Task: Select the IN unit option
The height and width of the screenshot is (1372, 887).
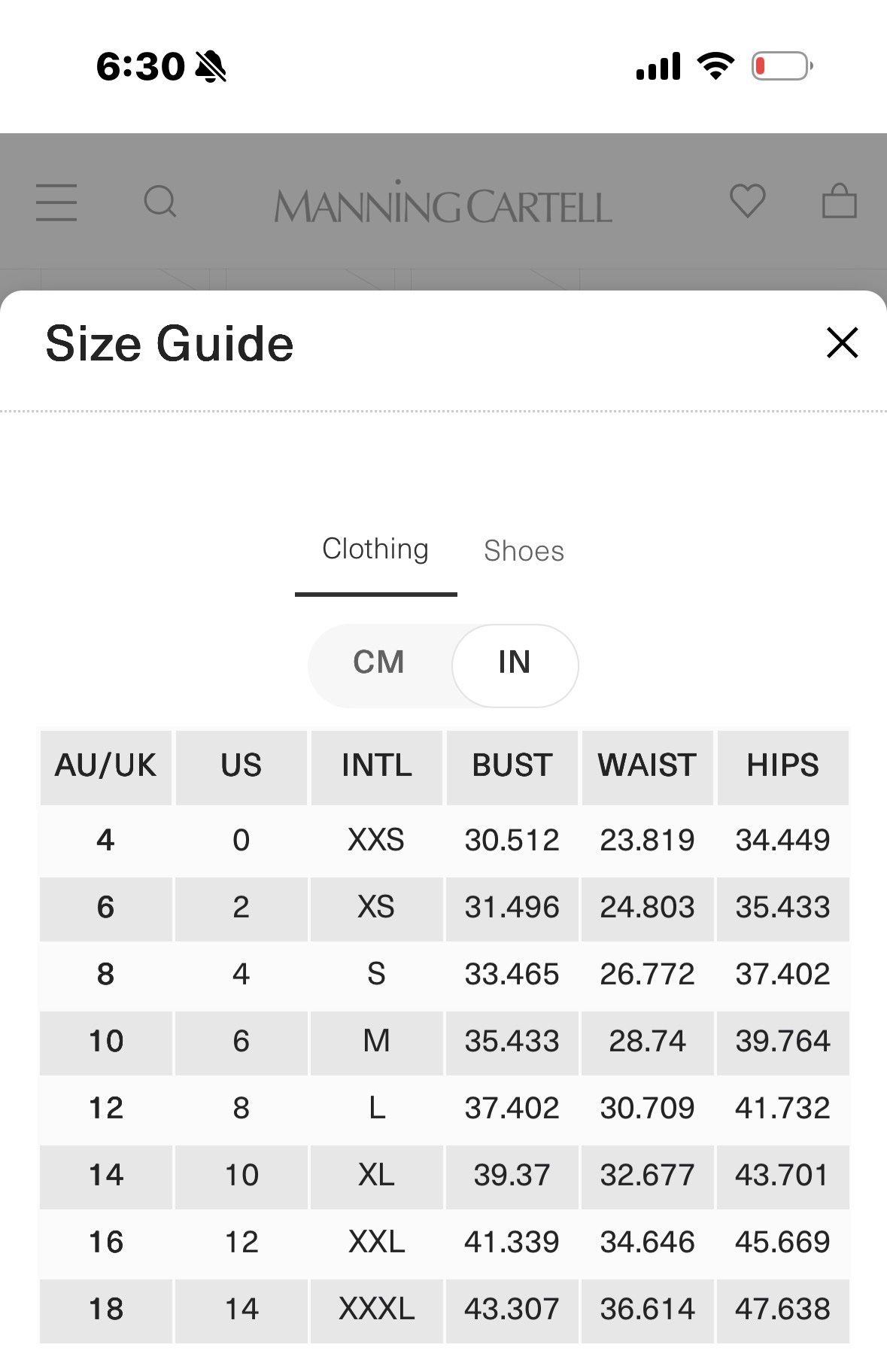Action: click(x=515, y=662)
